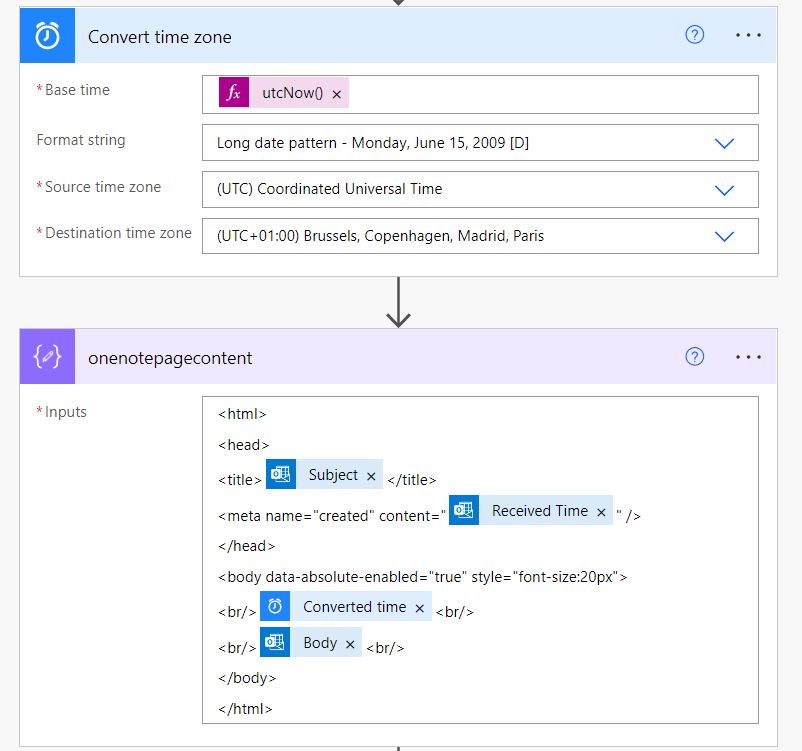Click inside the Base time input field
The width and height of the screenshot is (802, 751).
coord(480,95)
